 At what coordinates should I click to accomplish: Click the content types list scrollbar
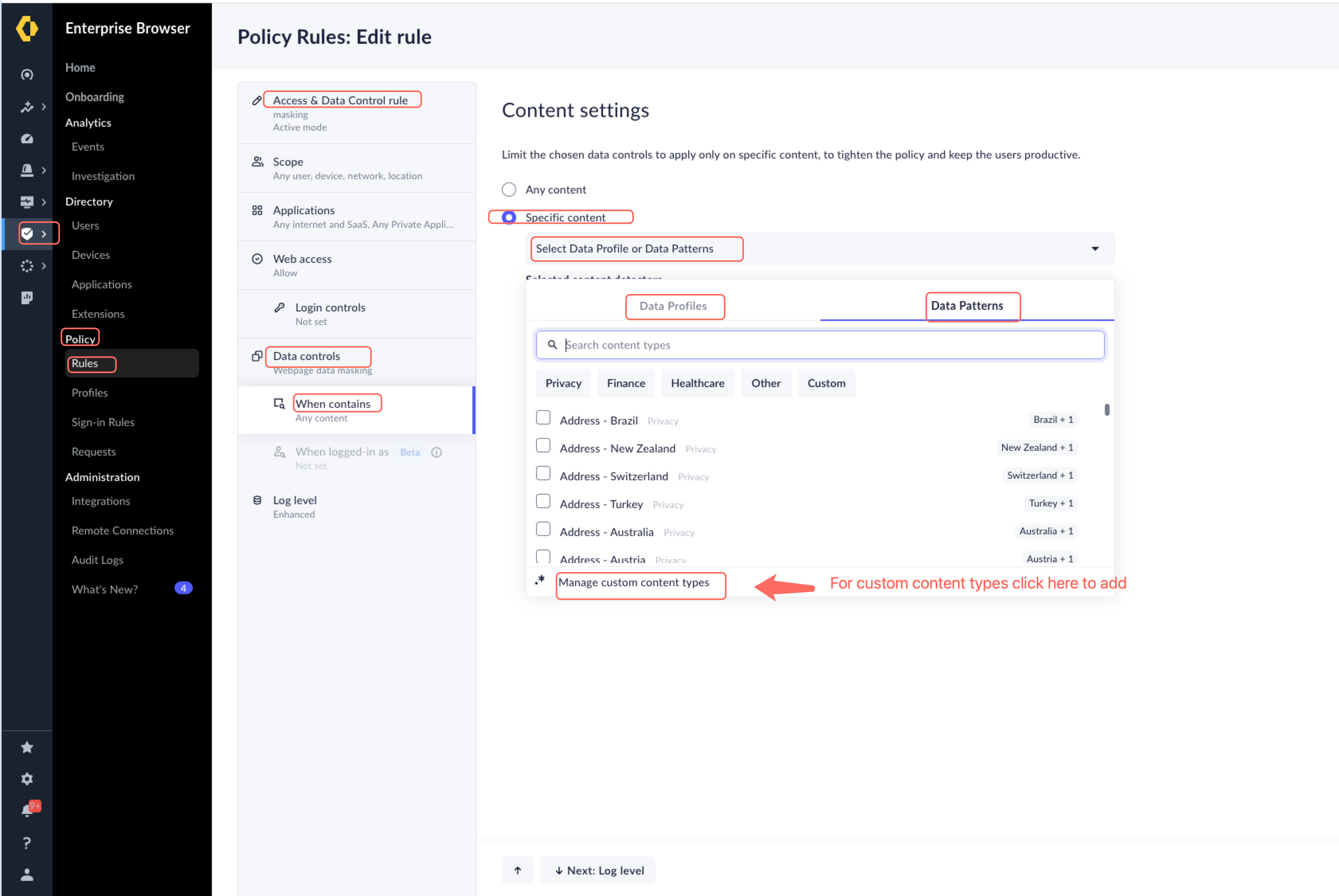1106,410
